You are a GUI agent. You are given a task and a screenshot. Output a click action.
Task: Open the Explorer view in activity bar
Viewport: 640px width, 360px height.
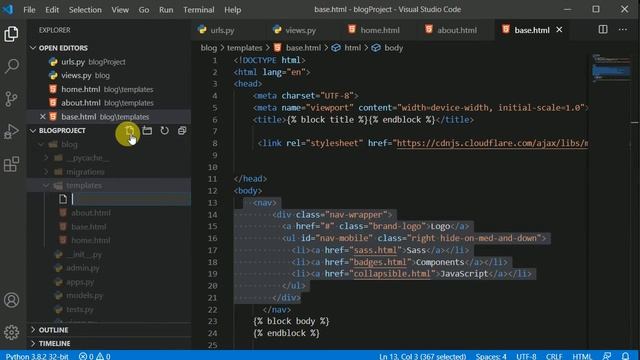coord(11,34)
